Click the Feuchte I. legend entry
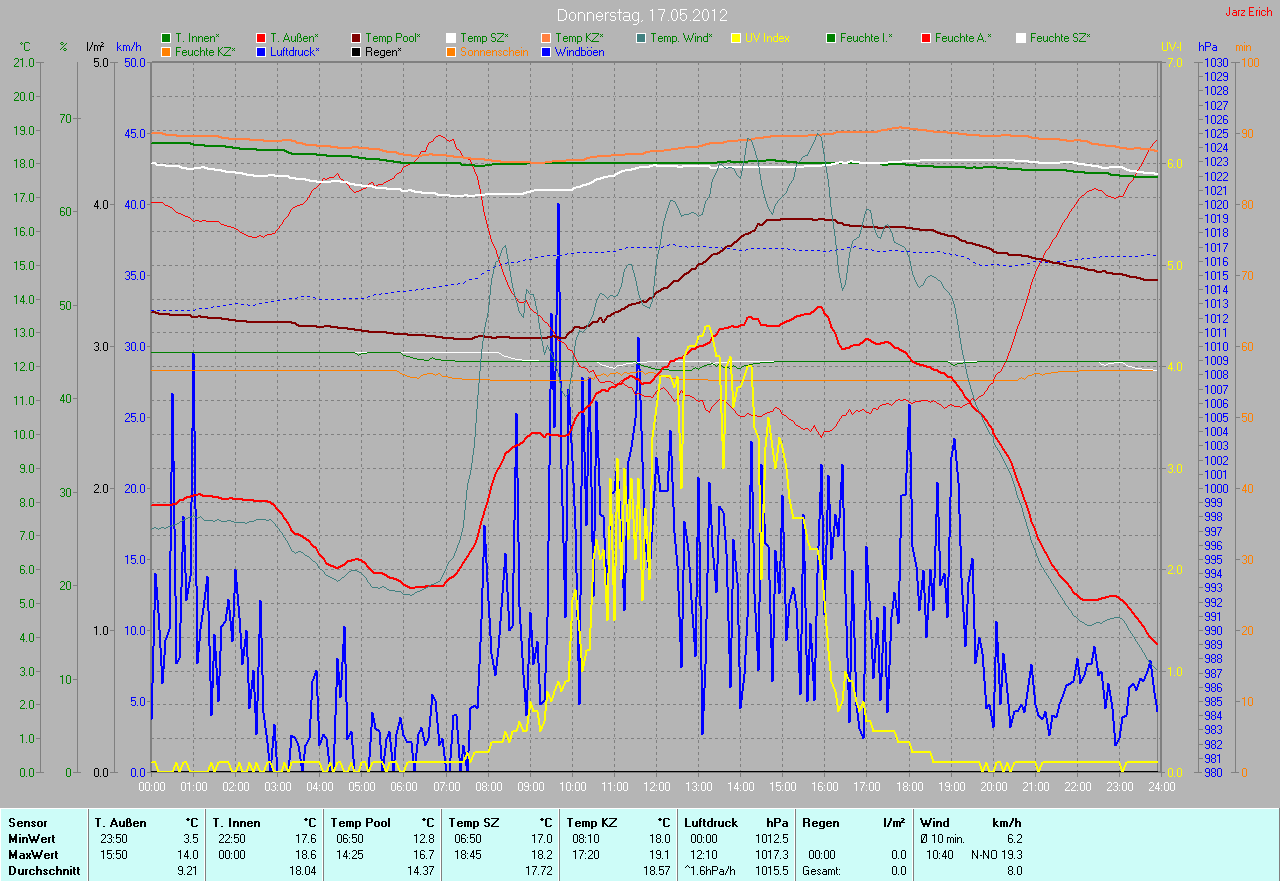This screenshot has width=1280, height=881. point(866,38)
